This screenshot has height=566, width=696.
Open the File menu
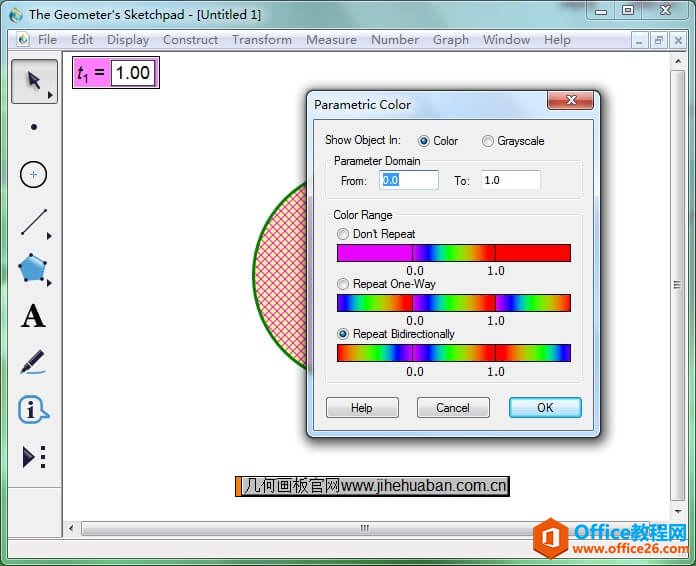(x=47, y=40)
